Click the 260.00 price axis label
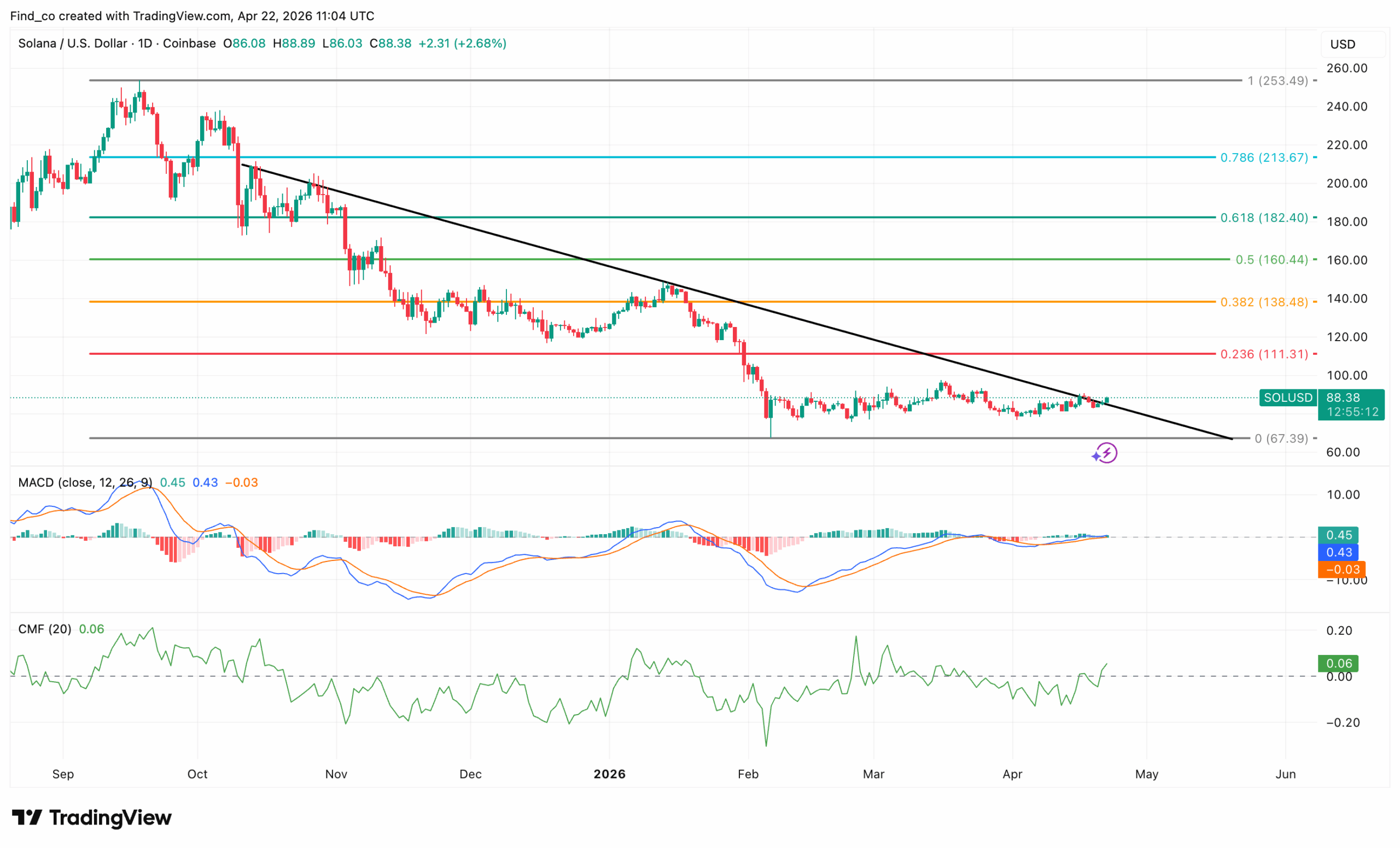The width and height of the screenshot is (1400, 848). tap(1347, 68)
